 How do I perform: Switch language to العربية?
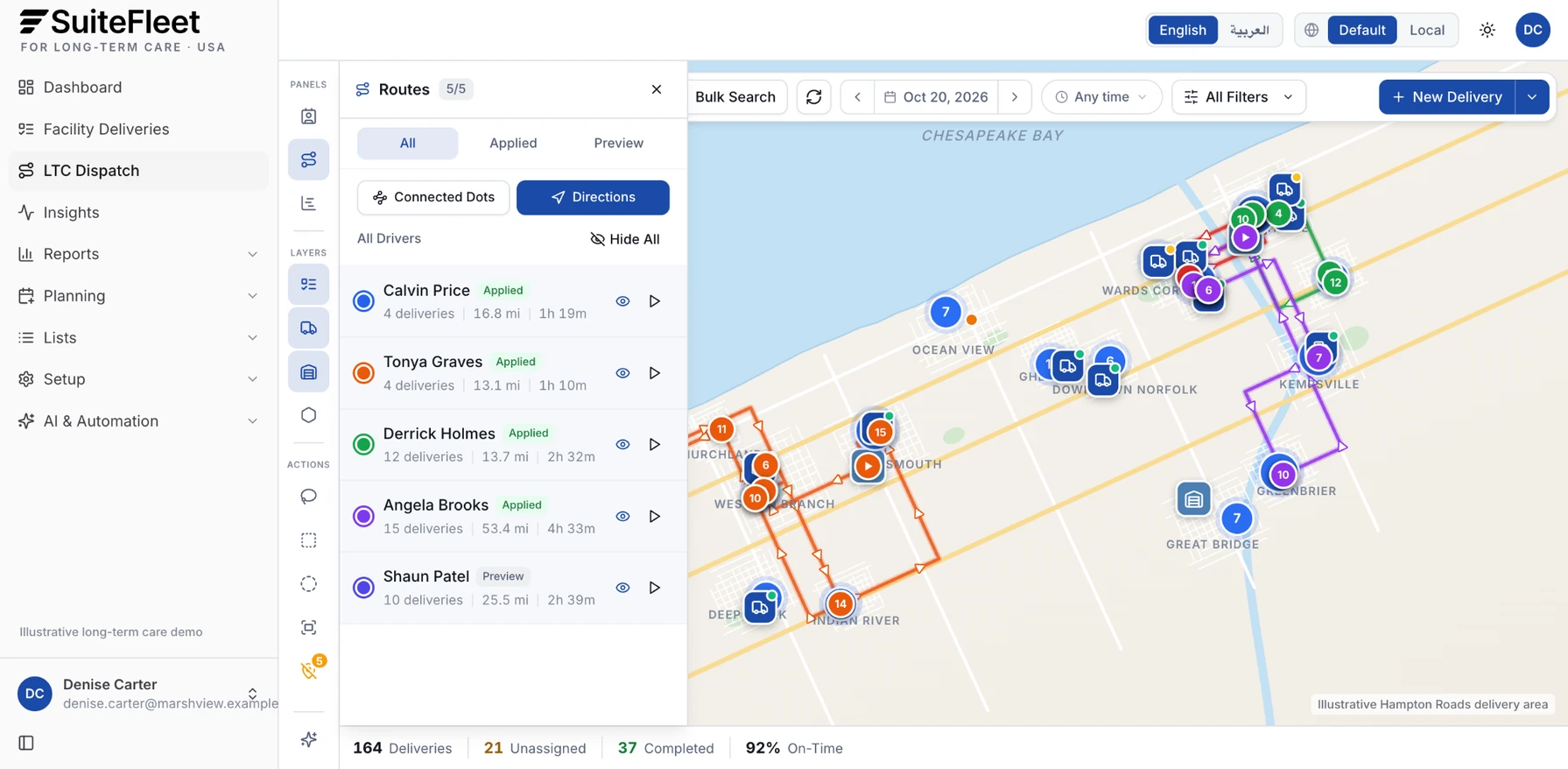point(1249,30)
